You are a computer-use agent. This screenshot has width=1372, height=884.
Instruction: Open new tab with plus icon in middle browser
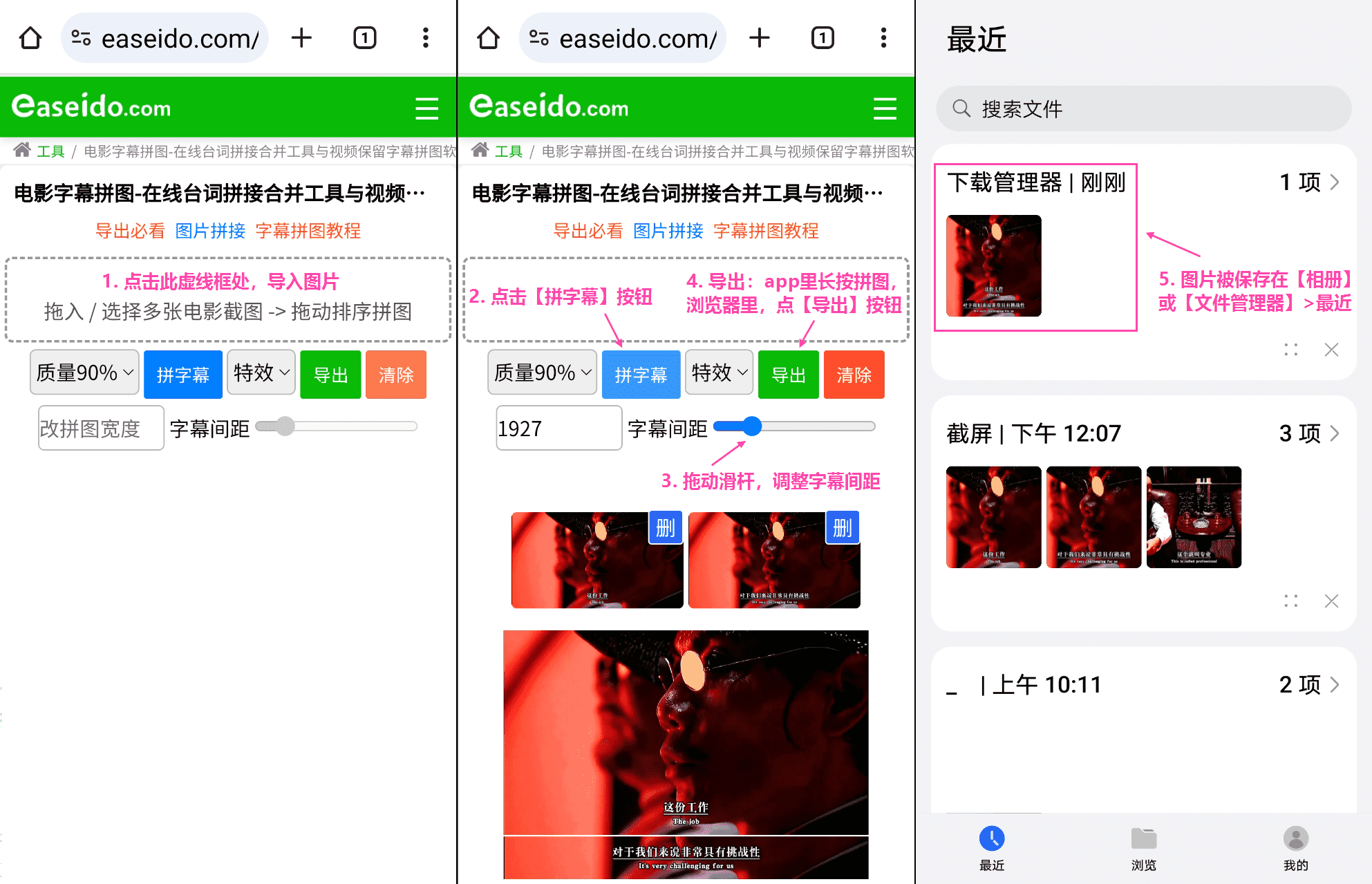pos(759,38)
